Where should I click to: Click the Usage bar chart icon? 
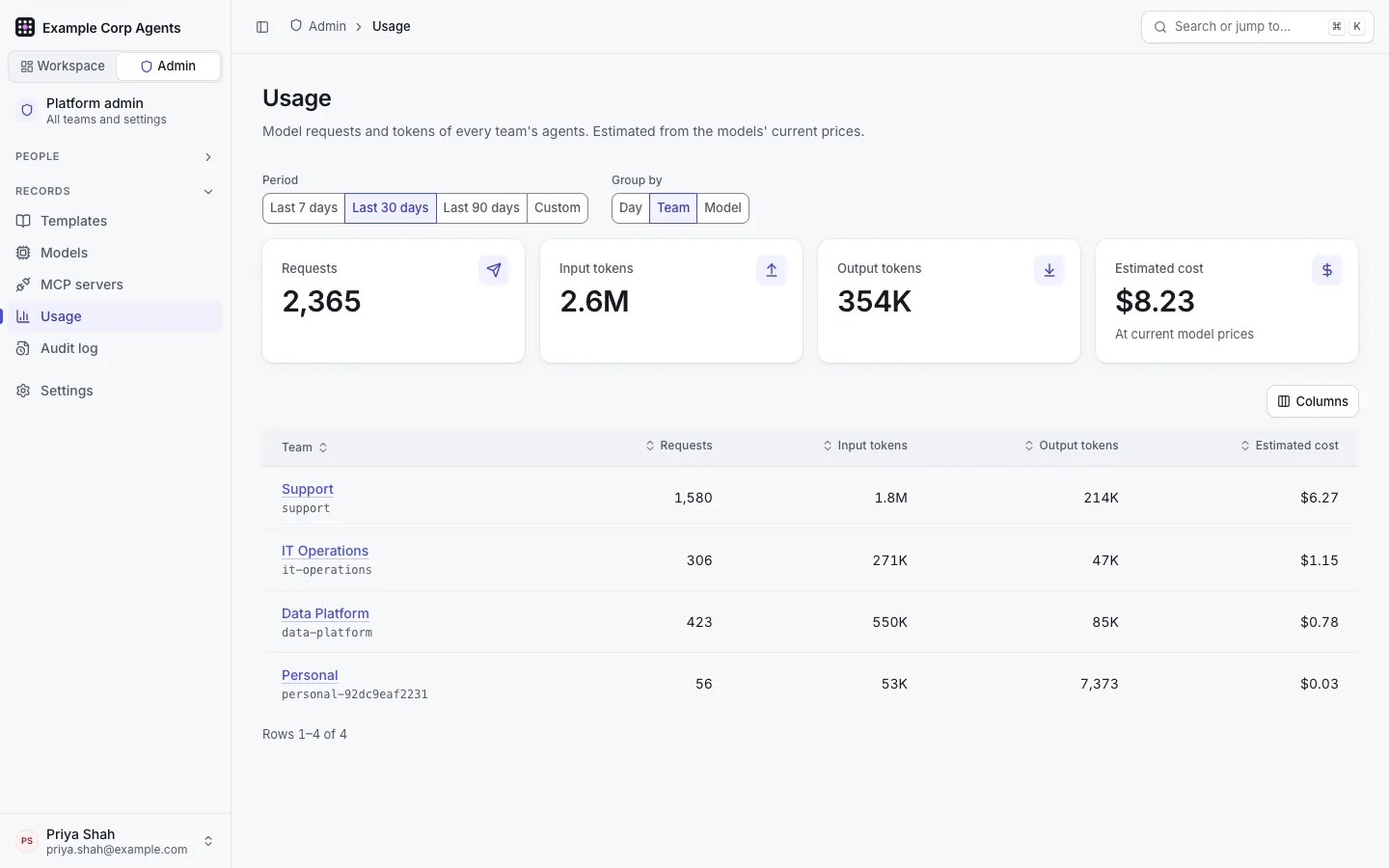click(x=23, y=316)
